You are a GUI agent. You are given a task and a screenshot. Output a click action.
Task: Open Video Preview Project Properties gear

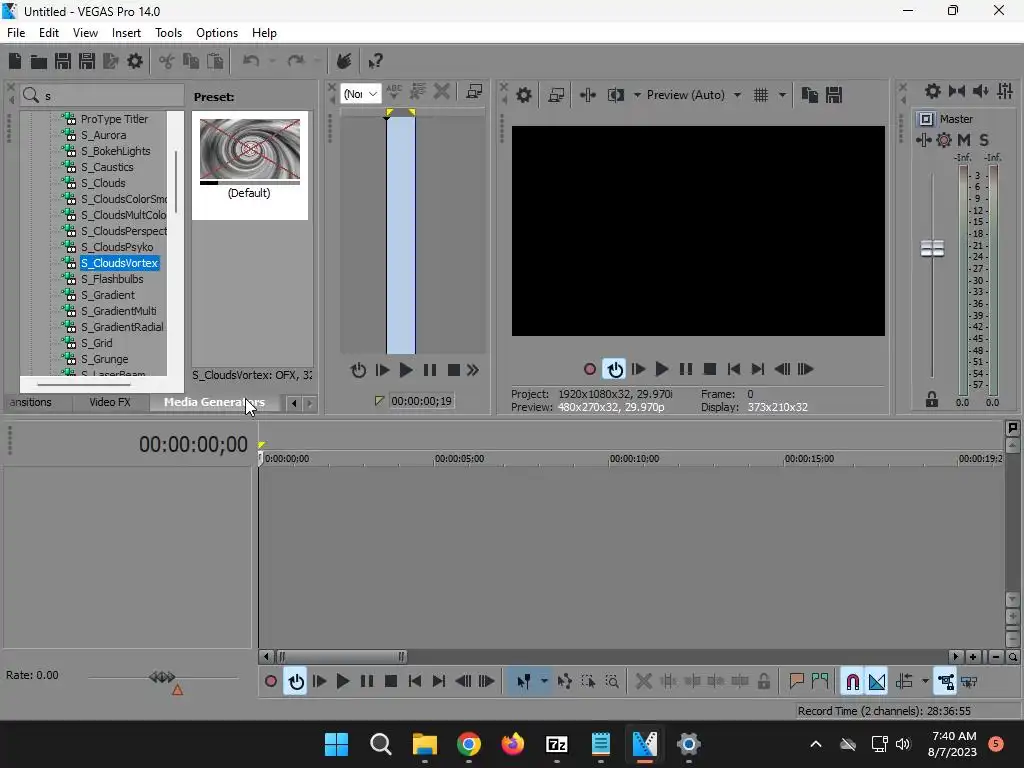[x=524, y=95]
